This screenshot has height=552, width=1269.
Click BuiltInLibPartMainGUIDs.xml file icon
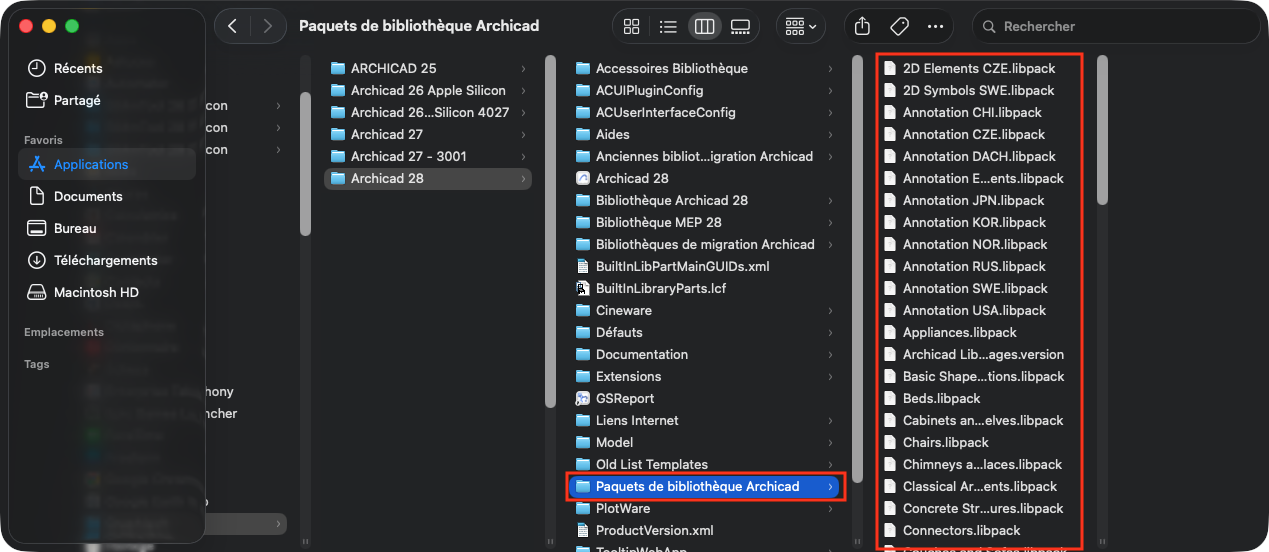pyautogui.click(x=584, y=266)
